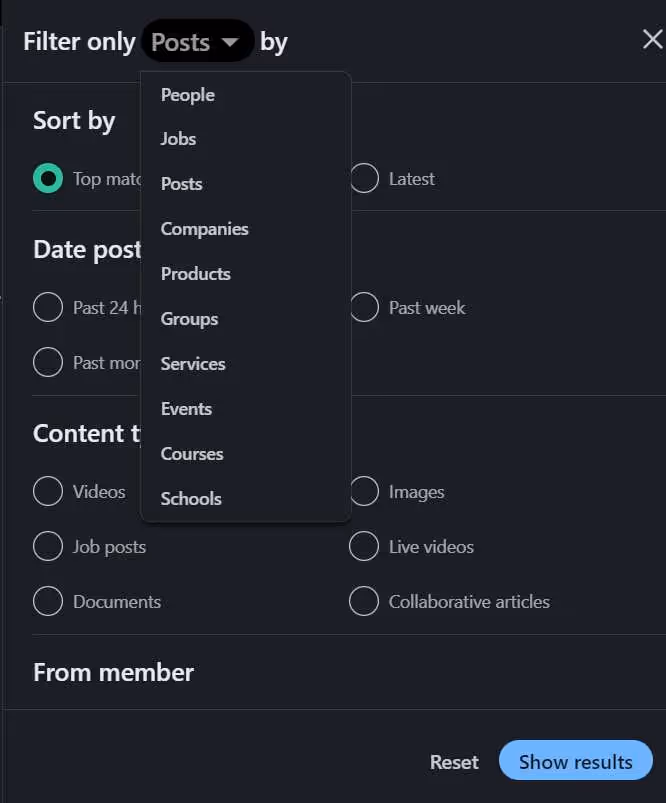
Task: Choose Jobs in the open dropdown list
Action: click(178, 139)
